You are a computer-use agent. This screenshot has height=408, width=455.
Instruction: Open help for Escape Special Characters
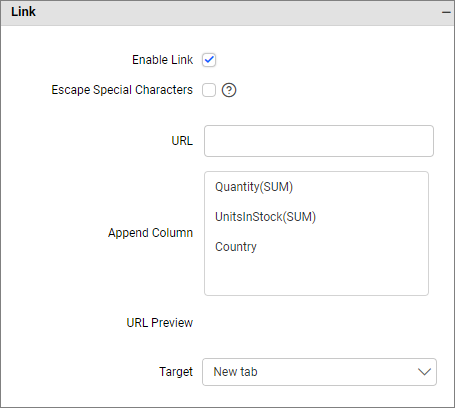point(229,90)
